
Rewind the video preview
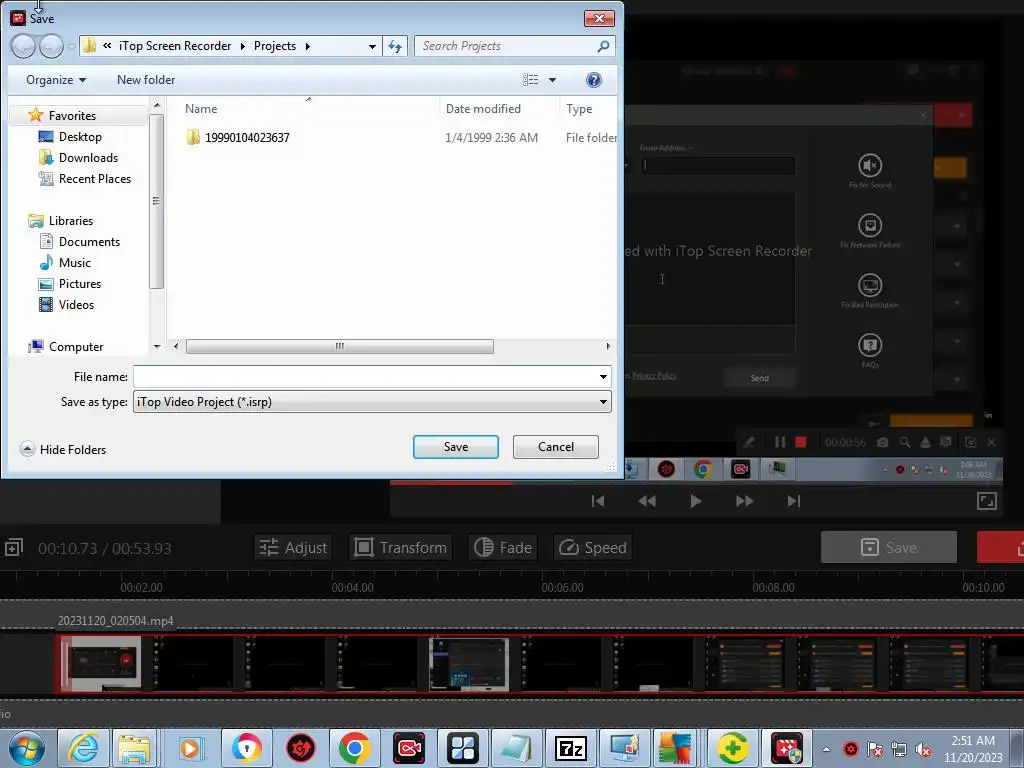click(647, 501)
